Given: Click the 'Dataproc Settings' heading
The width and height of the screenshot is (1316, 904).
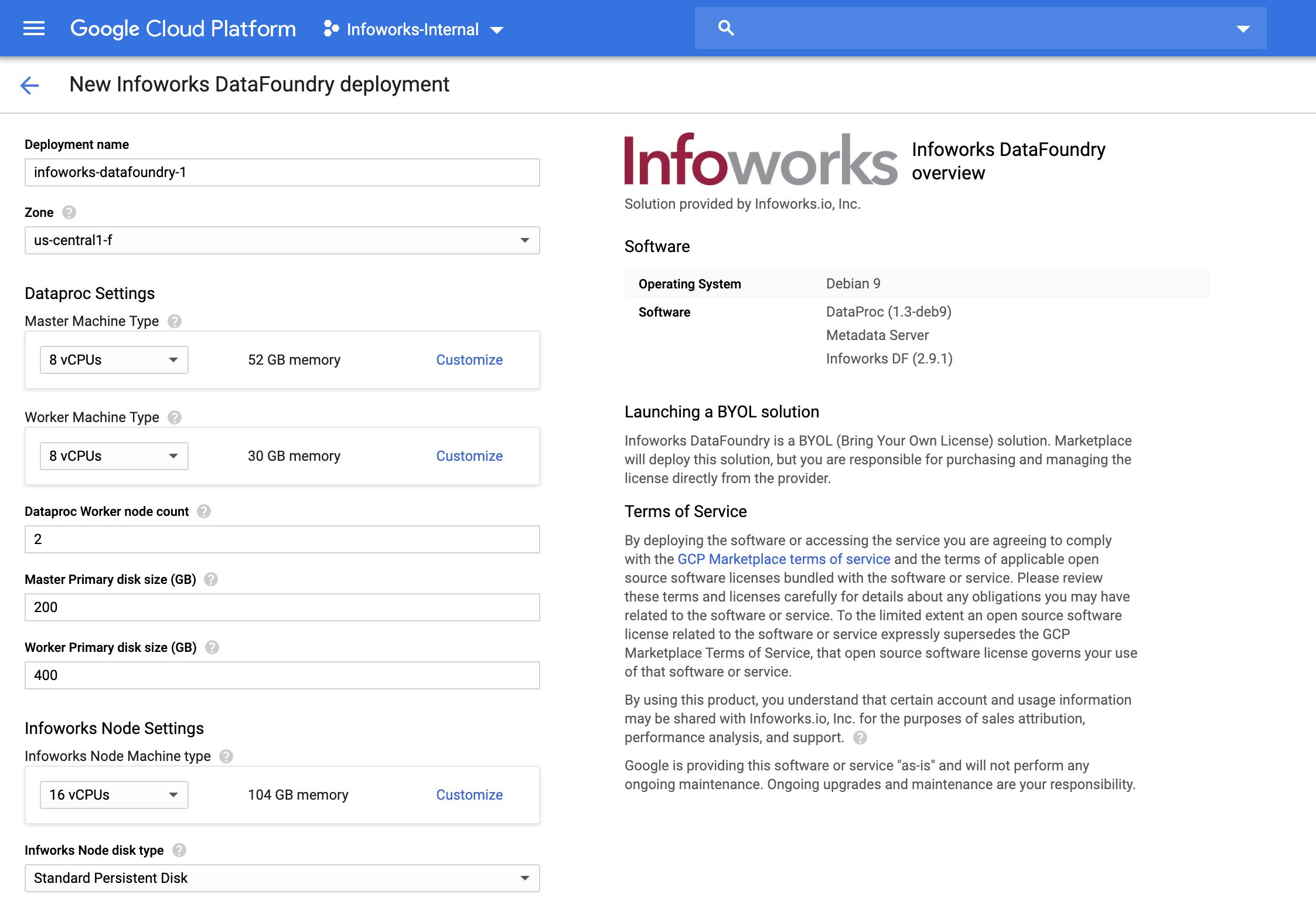Looking at the screenshot, I should click(90, 293).
